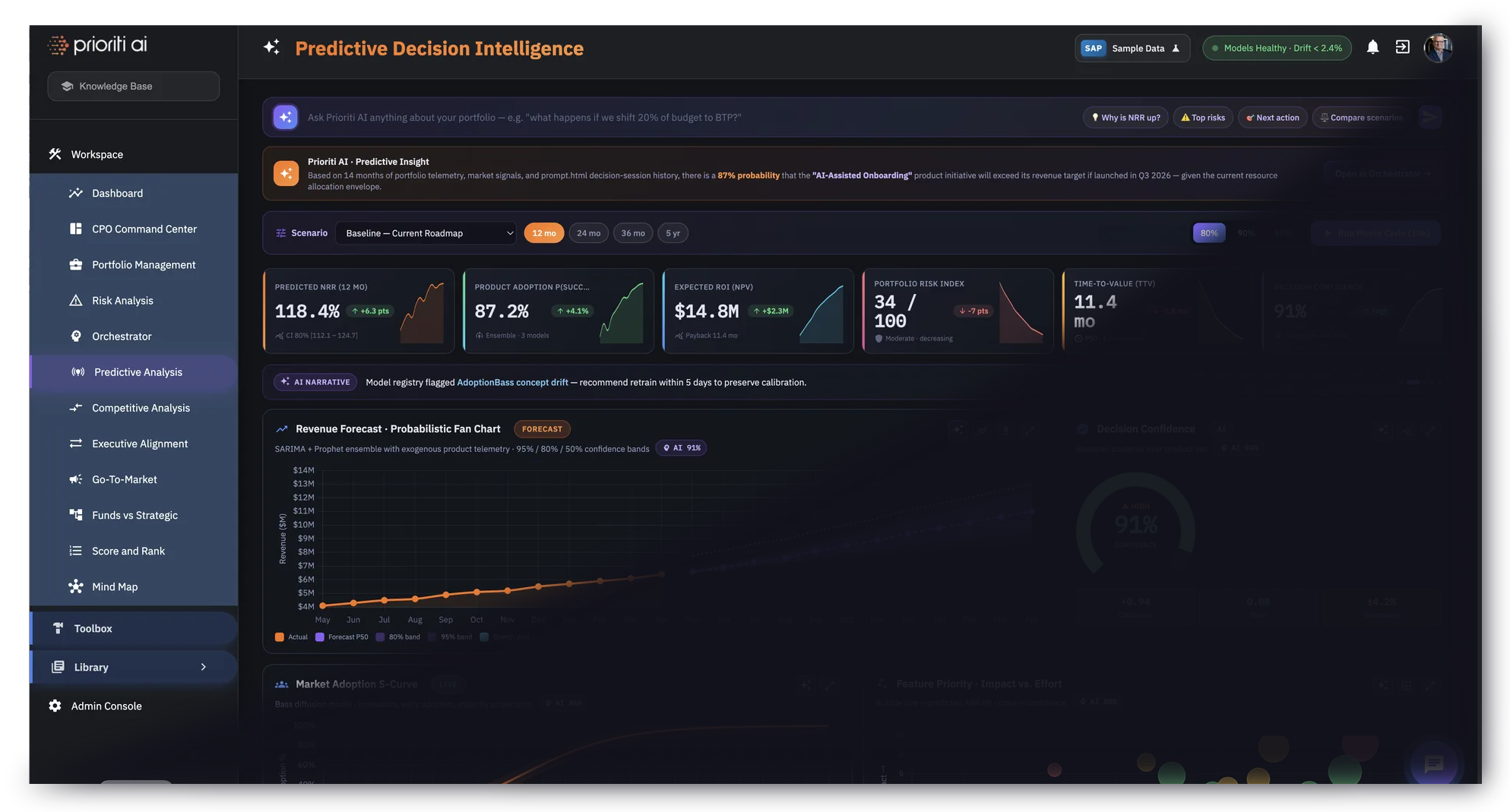
Task: Click the 'Top risks' suggestion chip
Action: pos(1203,118)
